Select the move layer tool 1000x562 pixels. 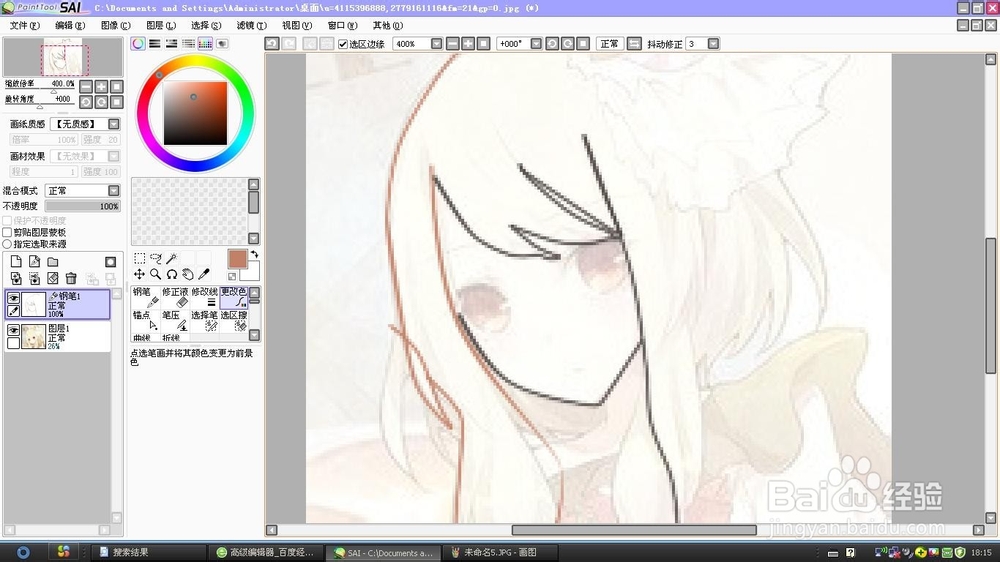pos(139,274)
